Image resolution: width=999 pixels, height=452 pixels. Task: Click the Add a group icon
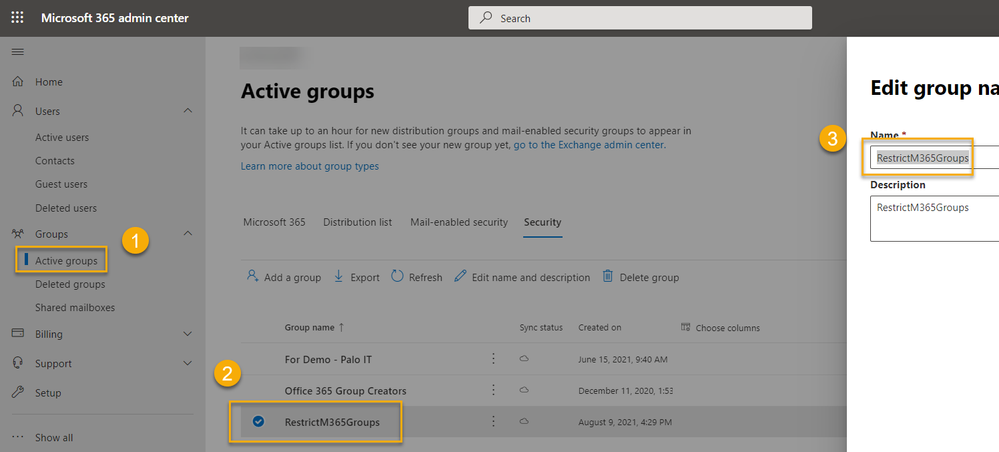tap(253, 277)
